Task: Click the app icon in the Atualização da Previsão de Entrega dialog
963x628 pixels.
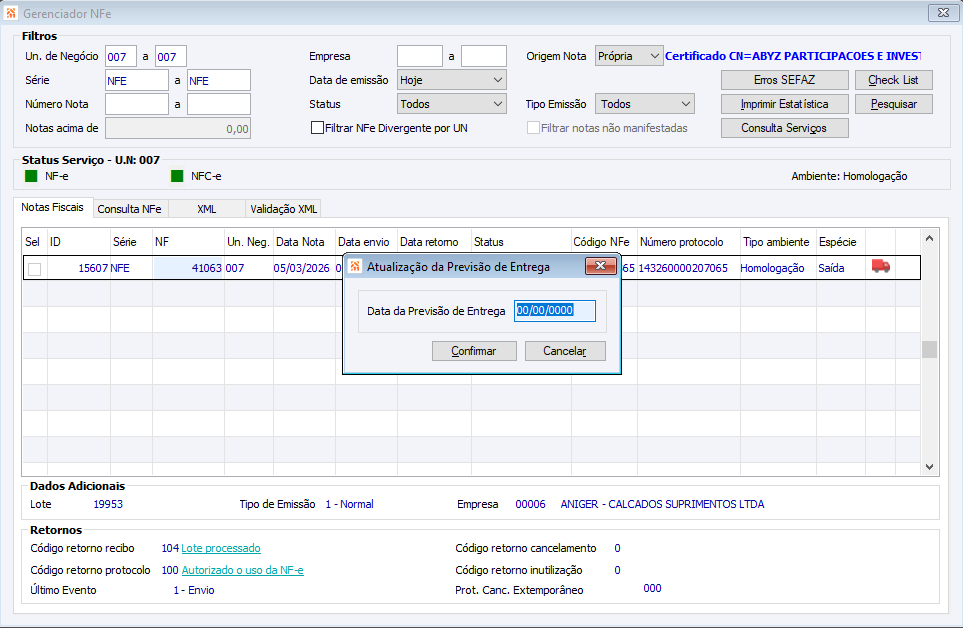Action: [x=355, y=266]
